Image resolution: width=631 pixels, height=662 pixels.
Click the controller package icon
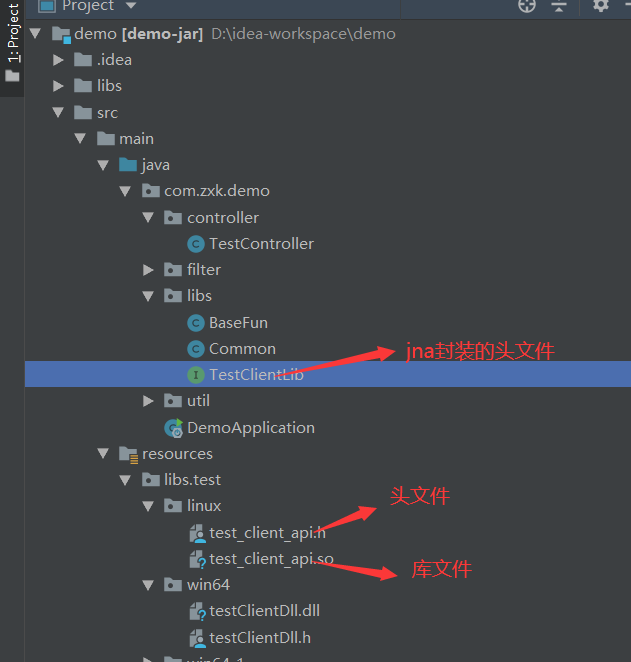point(173,218)
